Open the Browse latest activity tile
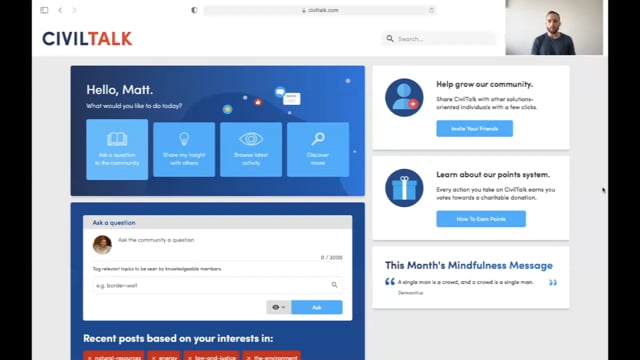The width and height of the screenshot is (640, 360). [251, 149]
